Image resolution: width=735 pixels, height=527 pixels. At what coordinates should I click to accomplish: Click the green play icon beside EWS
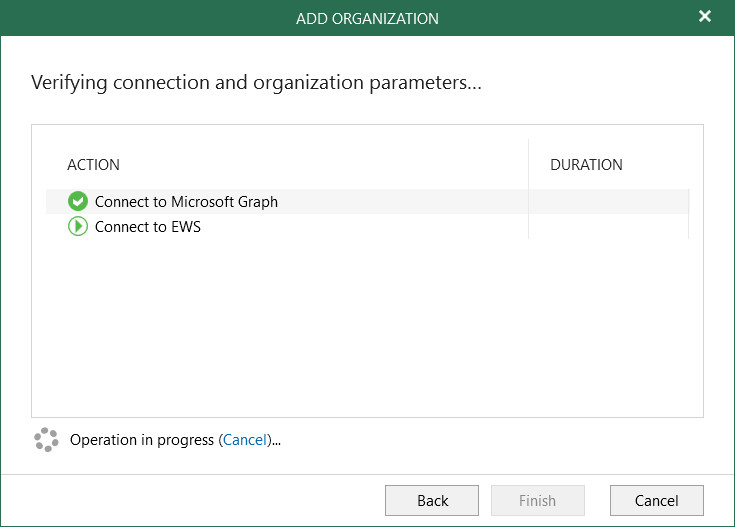(x=78, y=227)
